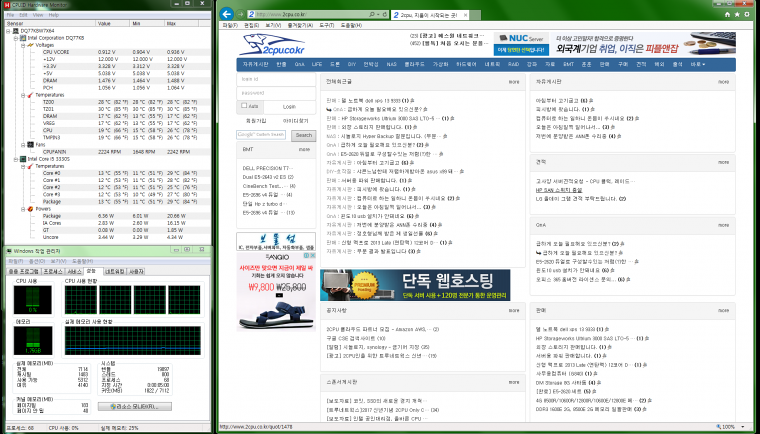
Task: Click the password input field
Action: tap(276, 93)
